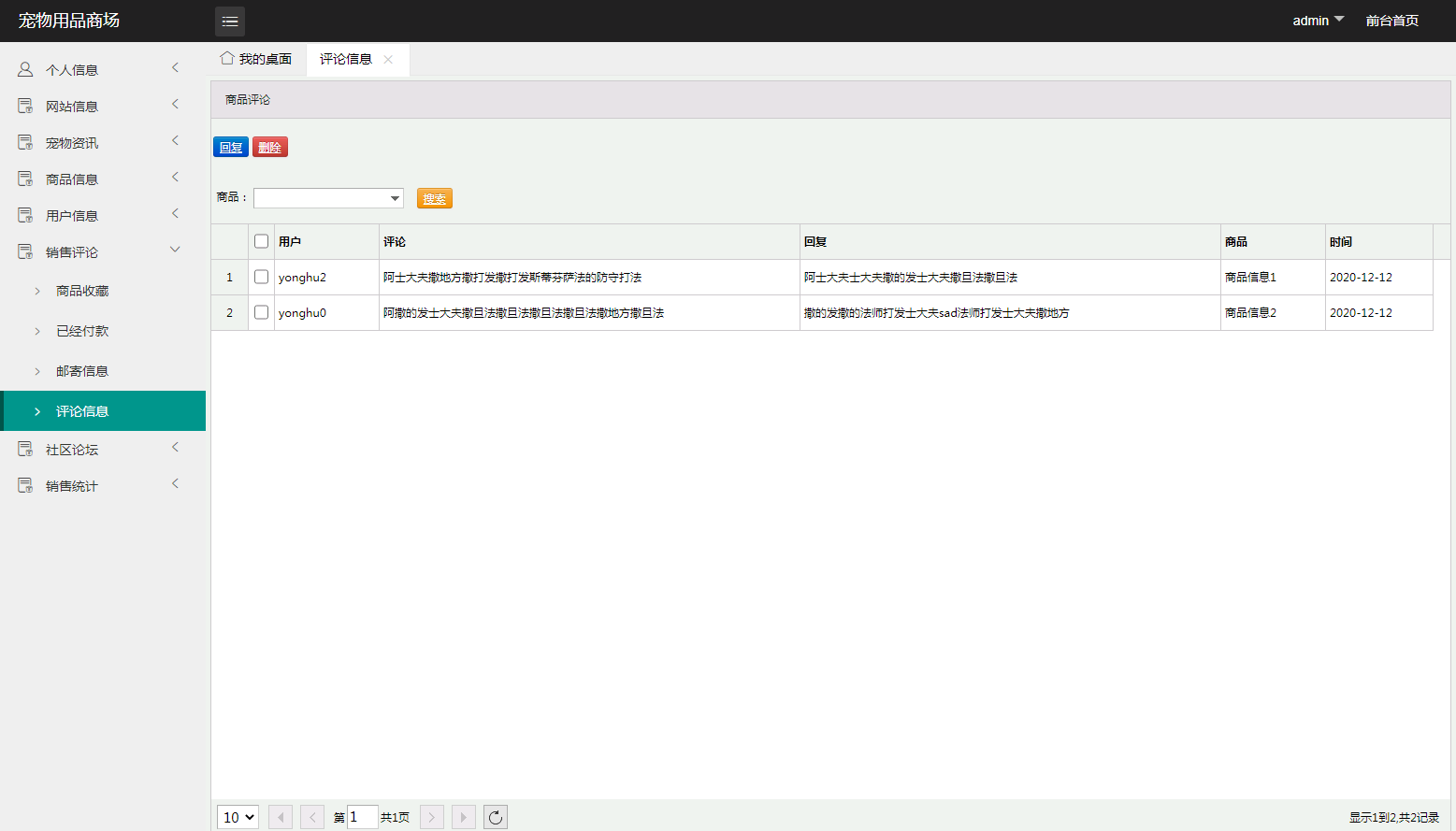Click the 用户信息 sidebar icon
Viewport: 1456px width, 831px height.
coord(25,215)
